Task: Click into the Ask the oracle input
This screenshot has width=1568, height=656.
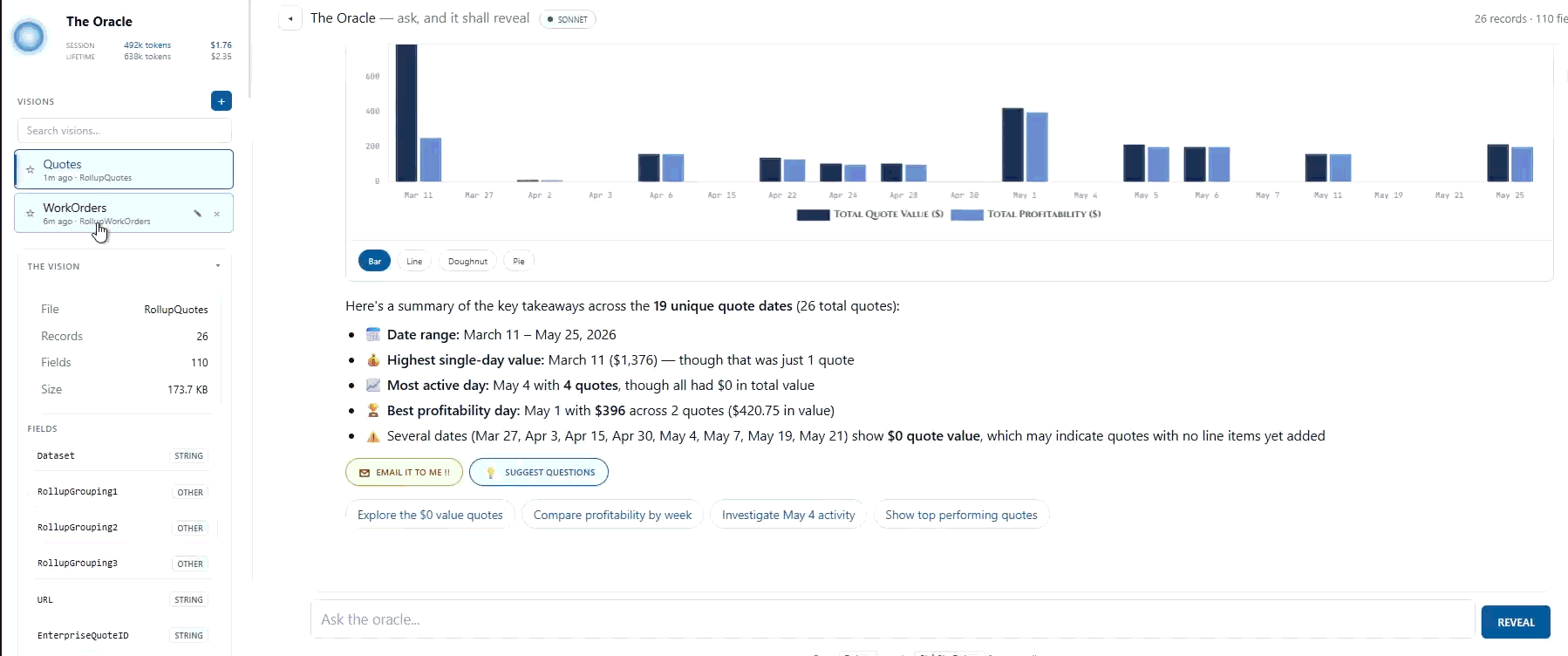Action: pos(892,619)
